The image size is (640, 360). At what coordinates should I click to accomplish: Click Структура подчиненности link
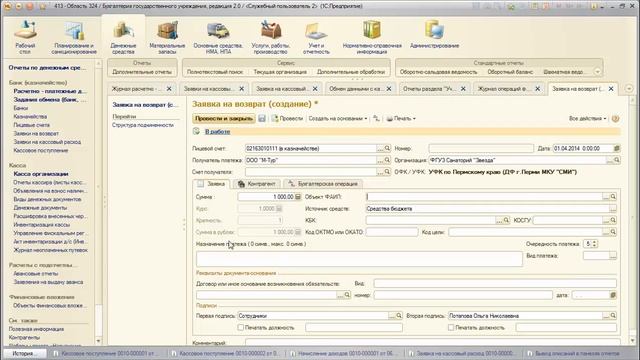click(x=143, y=125)
